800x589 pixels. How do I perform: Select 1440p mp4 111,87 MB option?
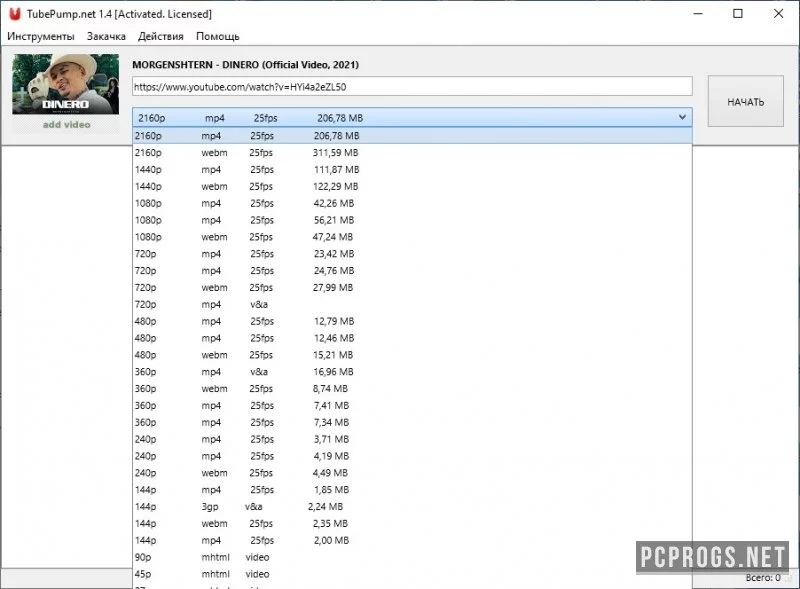(x=412, y=169)
